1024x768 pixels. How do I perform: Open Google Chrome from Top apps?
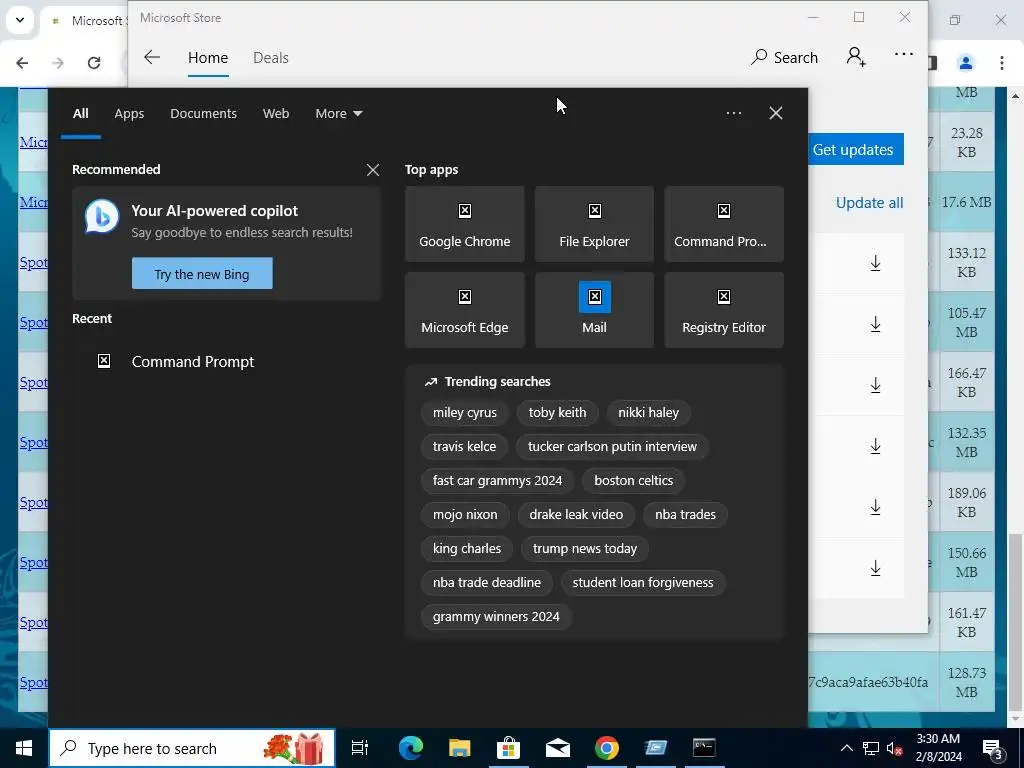click(x=464, y=224)
